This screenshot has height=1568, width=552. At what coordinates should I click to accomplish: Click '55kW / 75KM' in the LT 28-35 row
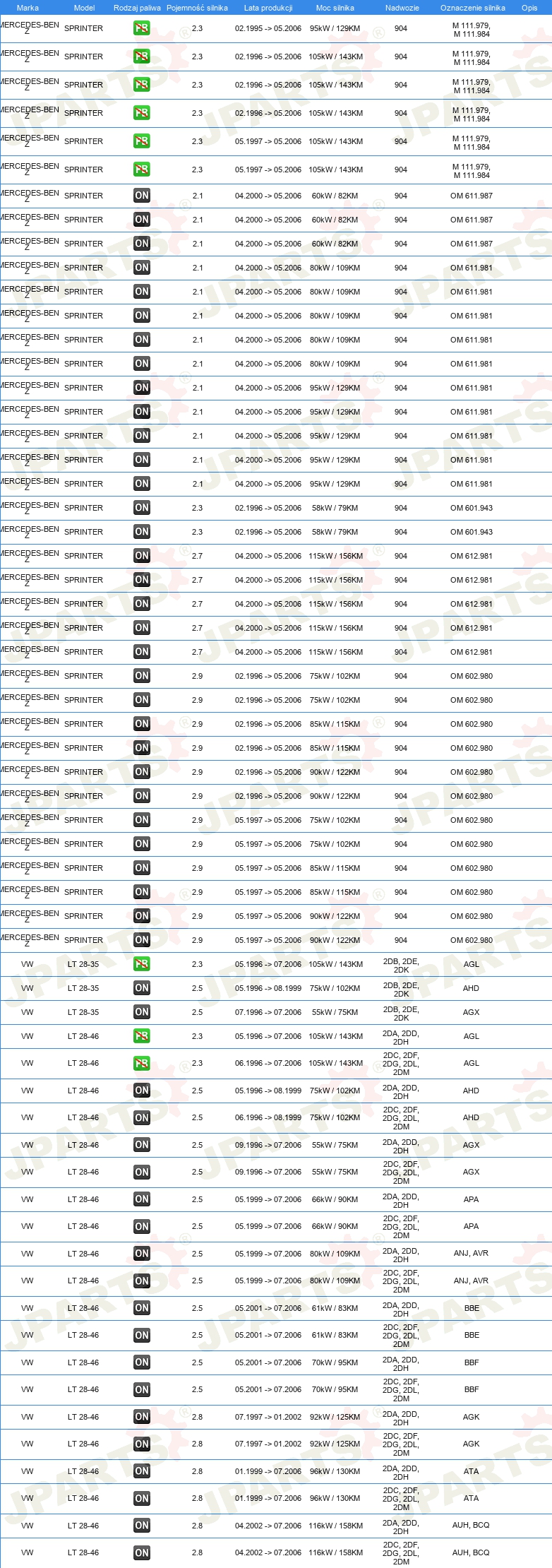(x=335, y=1012)
